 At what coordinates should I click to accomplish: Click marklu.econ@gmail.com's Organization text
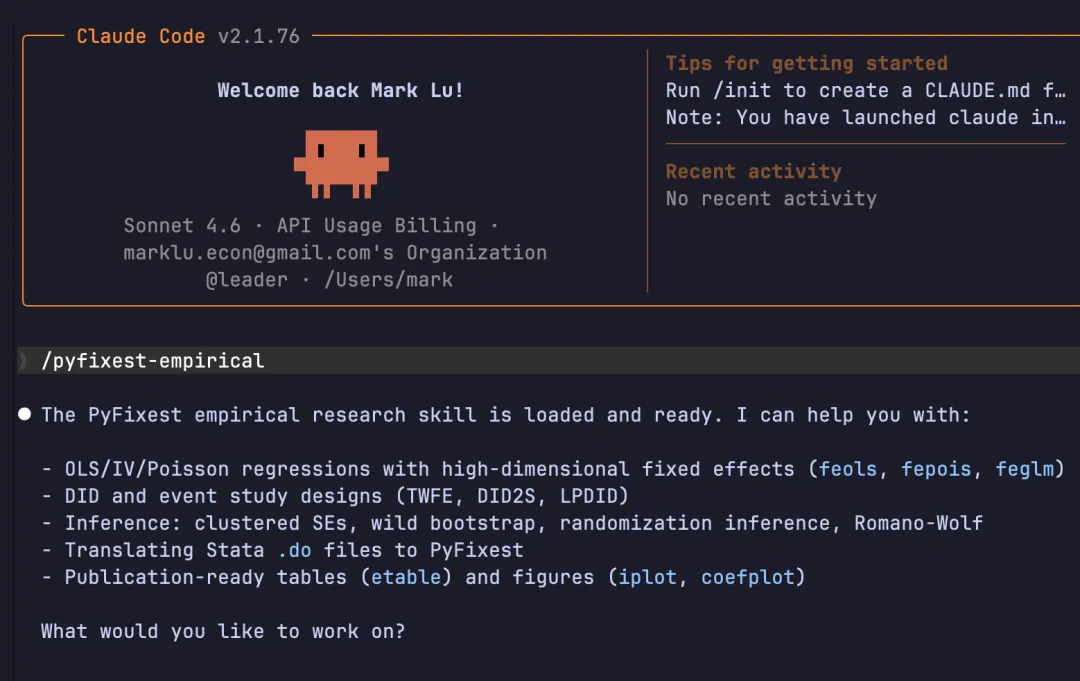[x=335, y=253]
